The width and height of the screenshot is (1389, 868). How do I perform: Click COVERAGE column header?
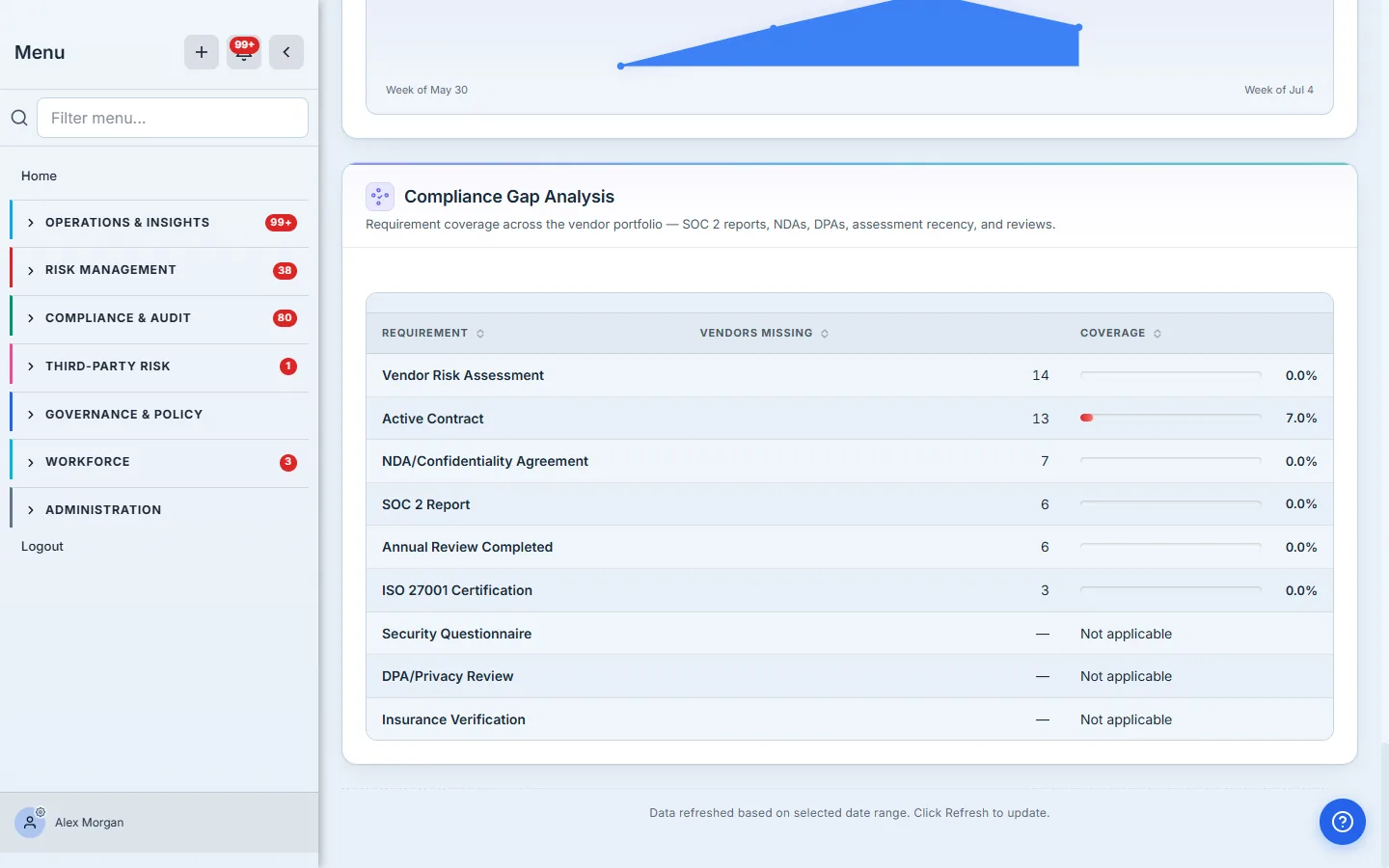point(1113,333)
